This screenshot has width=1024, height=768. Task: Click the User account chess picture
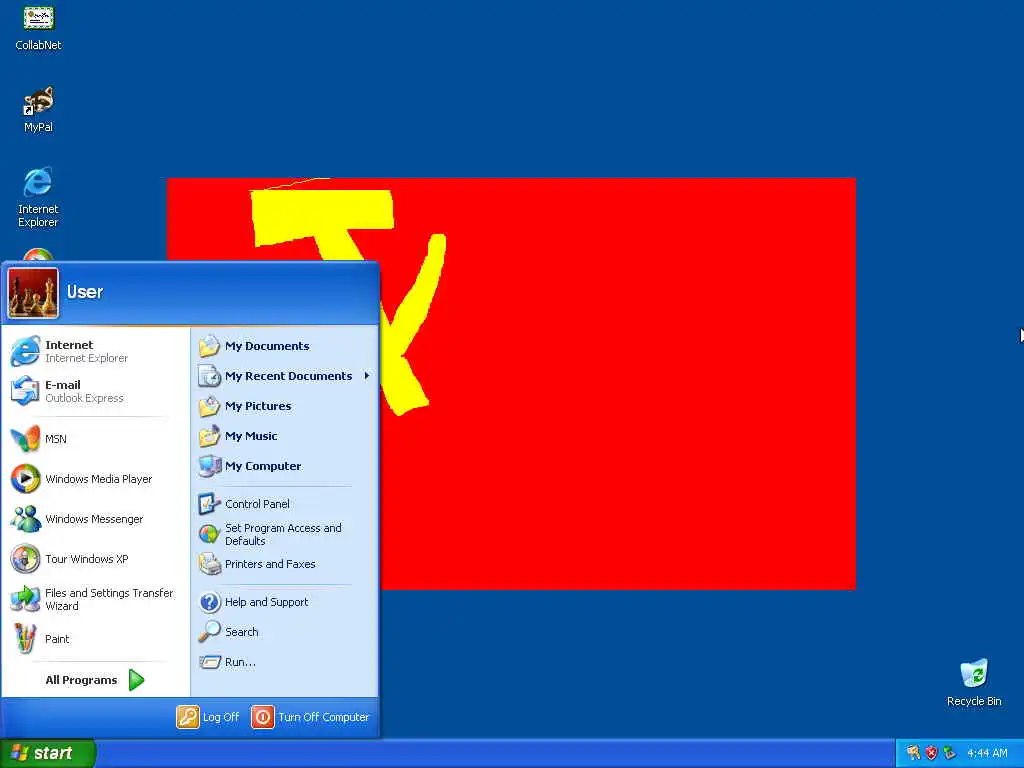tap(33, 293)
